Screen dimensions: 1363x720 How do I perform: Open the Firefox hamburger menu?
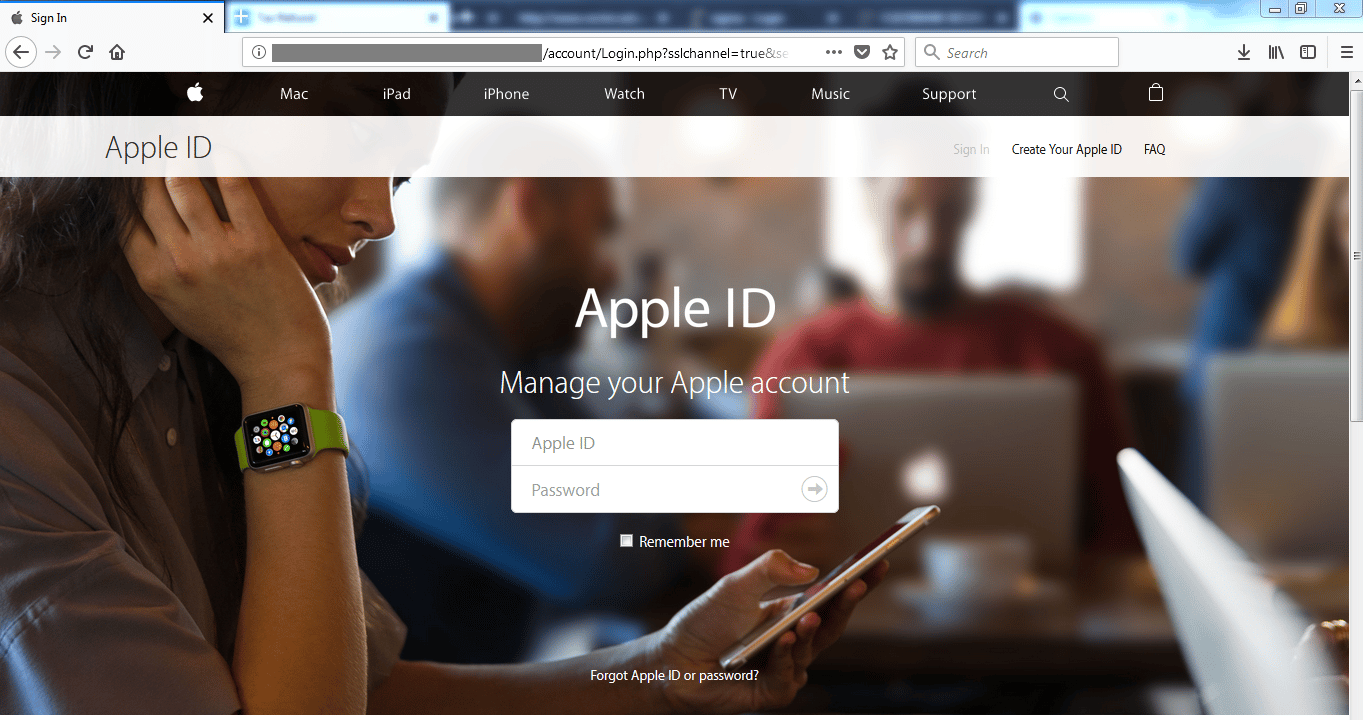1346,53
